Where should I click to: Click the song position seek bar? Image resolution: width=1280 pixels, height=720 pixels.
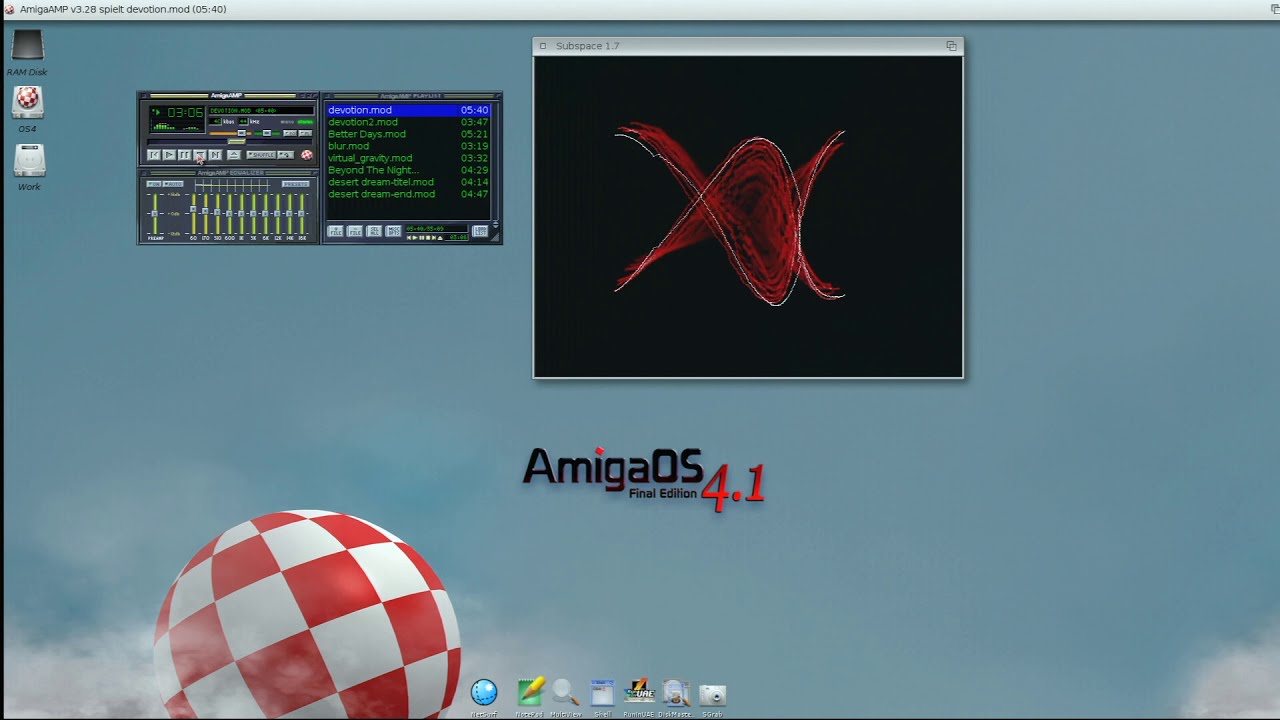click(229, 142)
